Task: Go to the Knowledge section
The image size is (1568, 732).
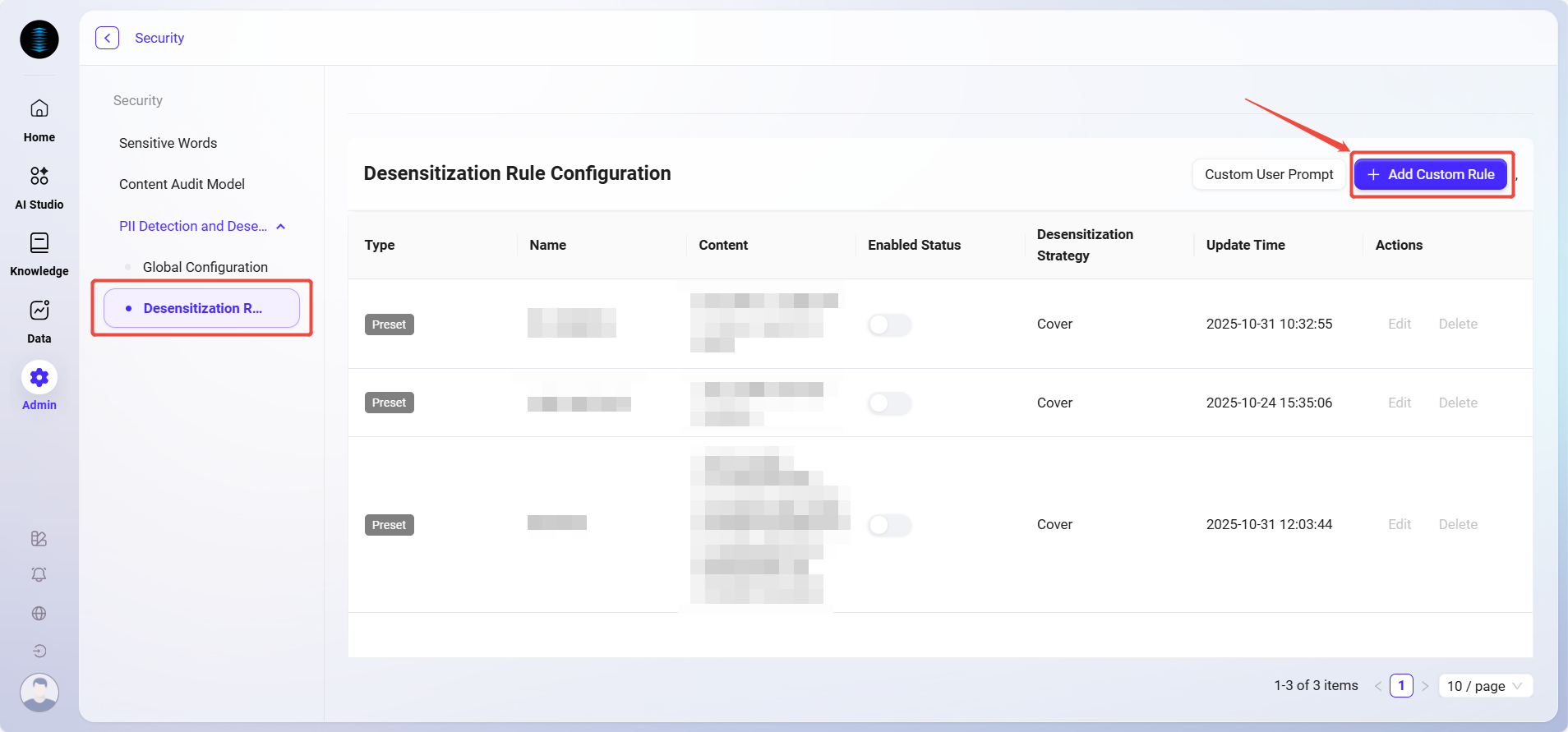Action: click(39, 254)
